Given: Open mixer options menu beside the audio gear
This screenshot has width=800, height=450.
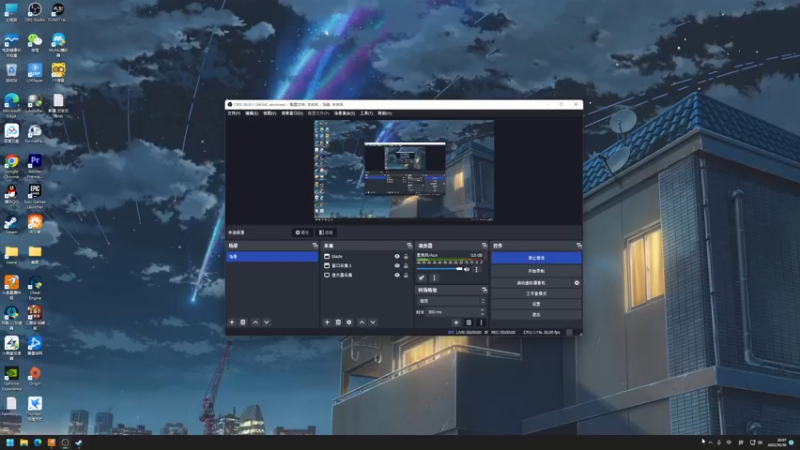Looking at the screenshot, I should click(x=434, y=278).
